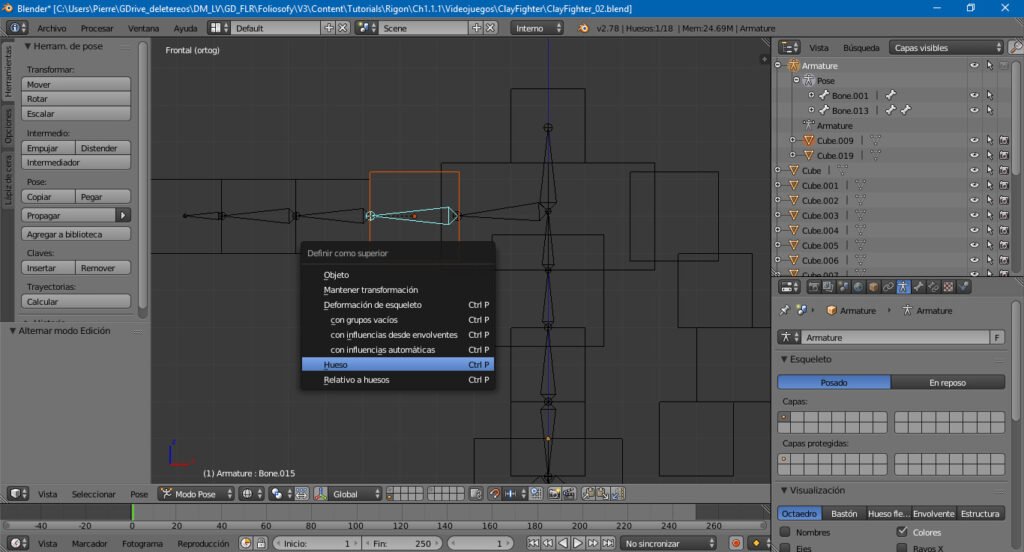The width and height of the screenshot is (1024, 552).
Task: Click the Intermediador button
Action: click(x=76, y=163)
